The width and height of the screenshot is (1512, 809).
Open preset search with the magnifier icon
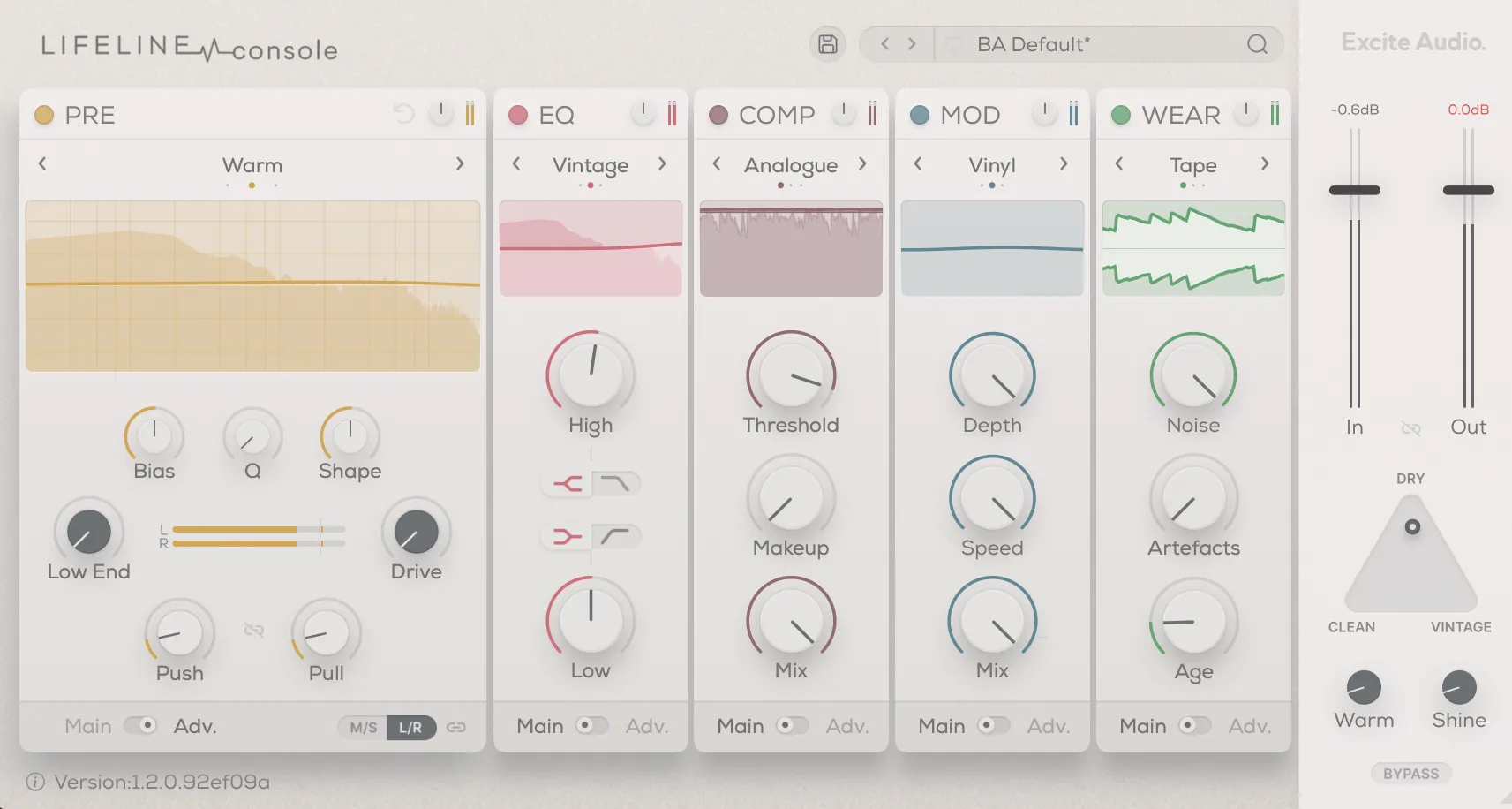[x=1259, y=43]
